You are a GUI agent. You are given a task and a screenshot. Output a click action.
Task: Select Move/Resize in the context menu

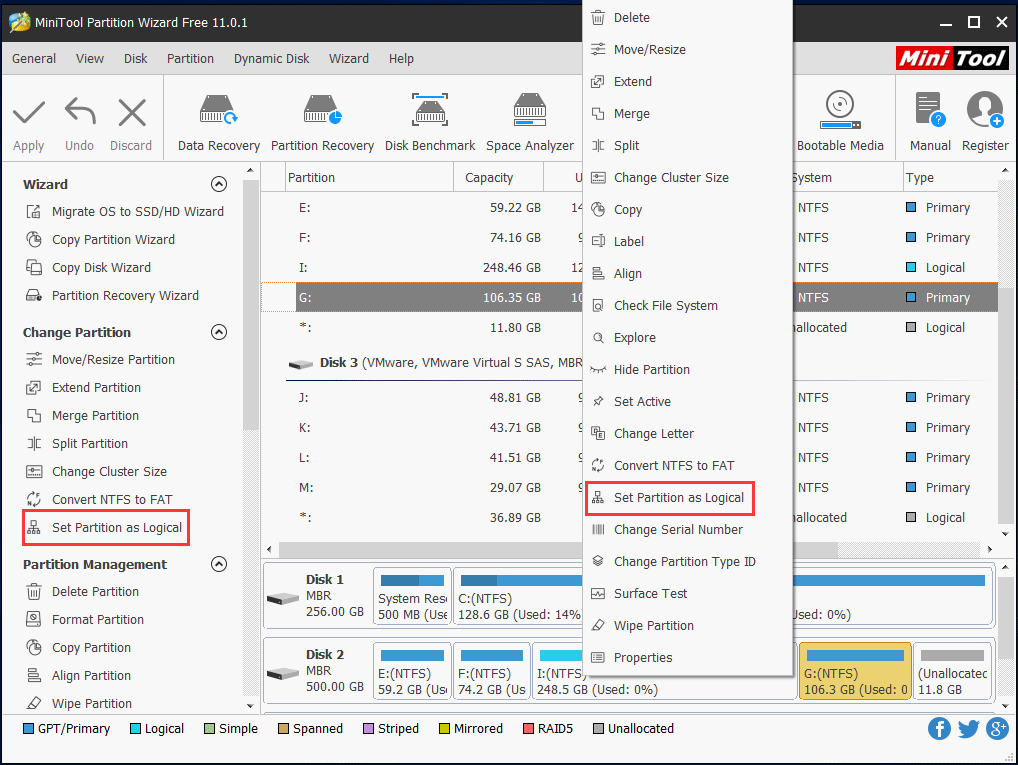point(687,49)
